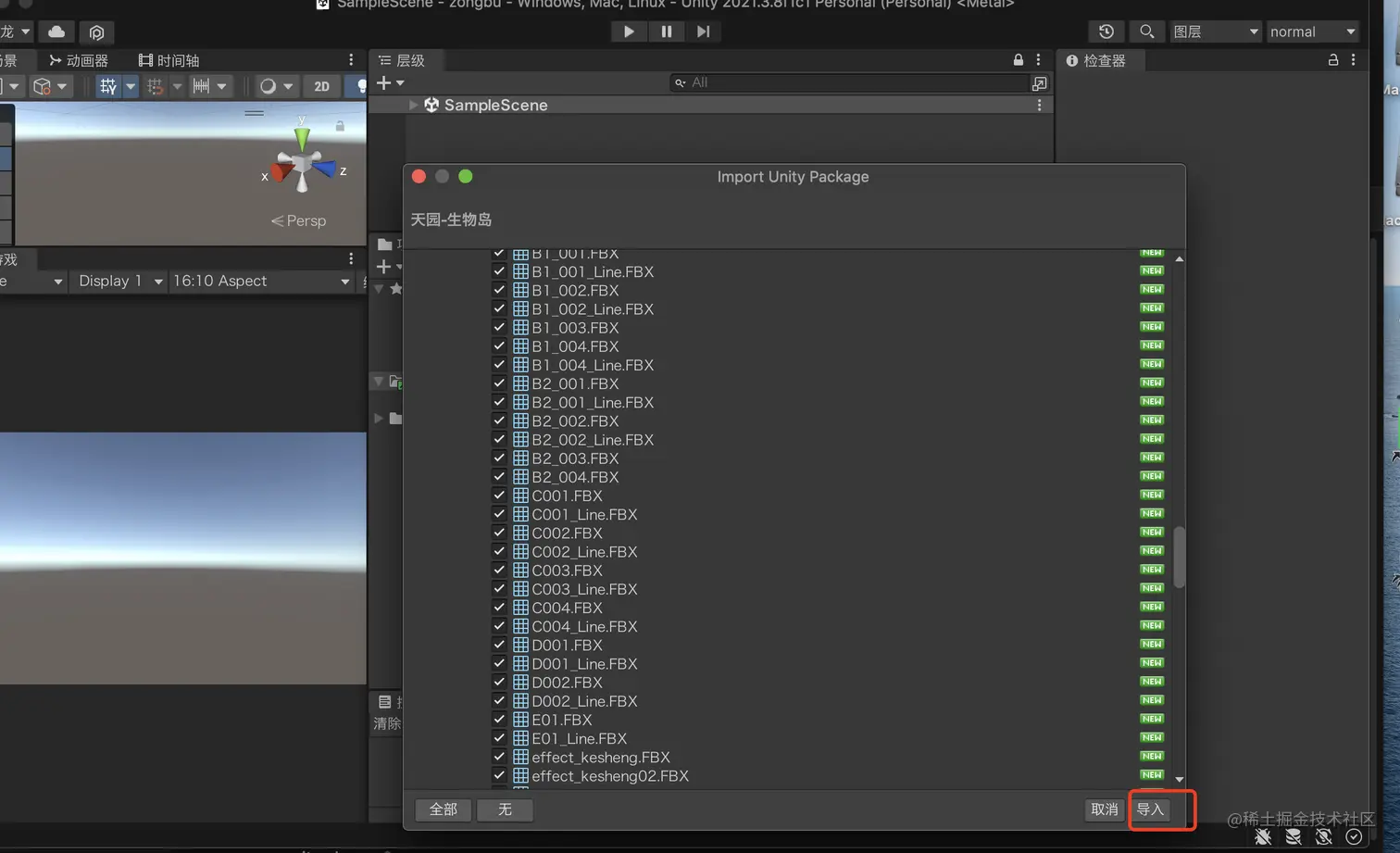This screenshot has height=853, width=1400.
Task: Start Play mode with the play button
Action: point(629,31)
